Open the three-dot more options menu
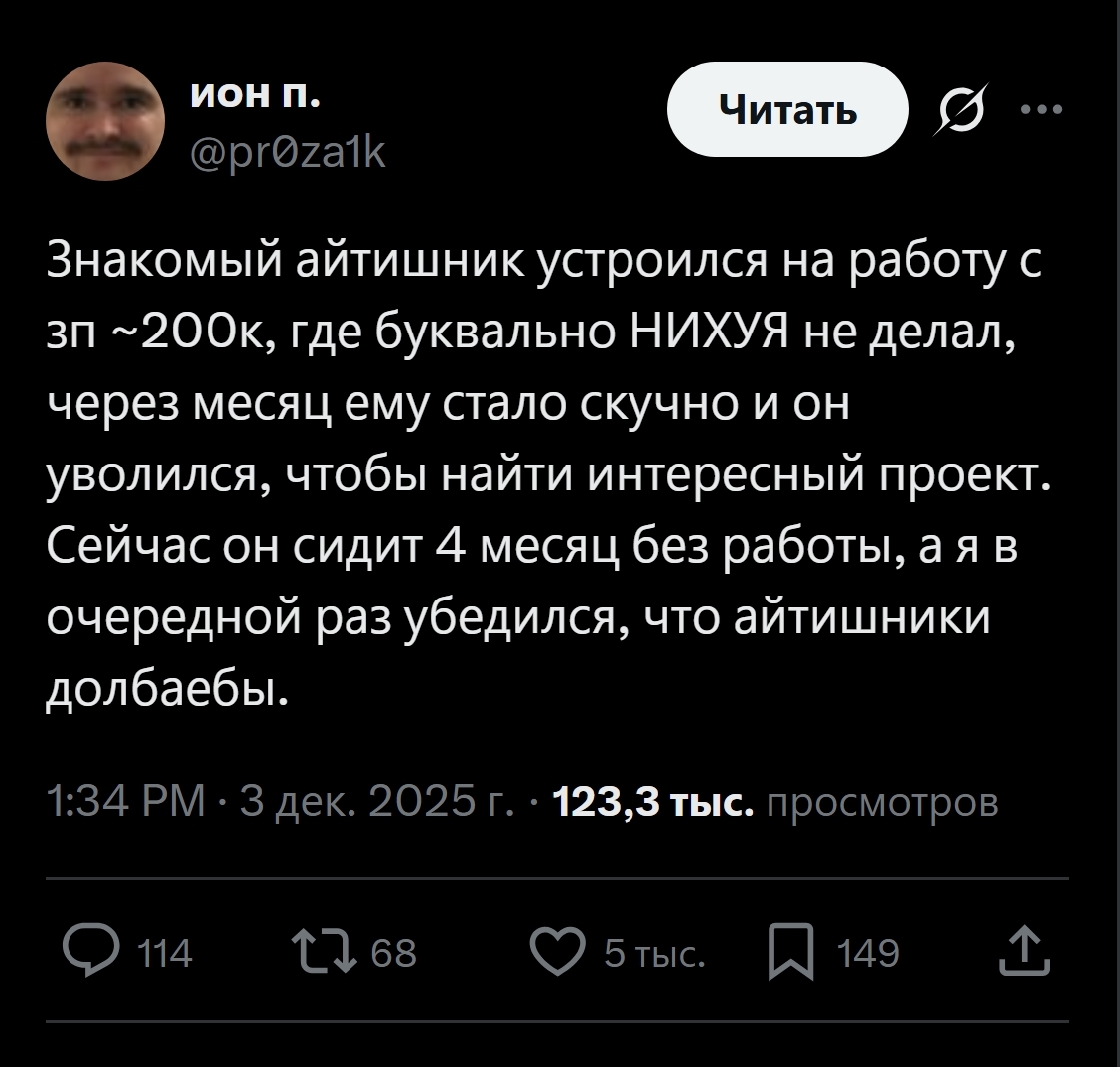Viewport: 1120px width, 1067px height. 1040,109
